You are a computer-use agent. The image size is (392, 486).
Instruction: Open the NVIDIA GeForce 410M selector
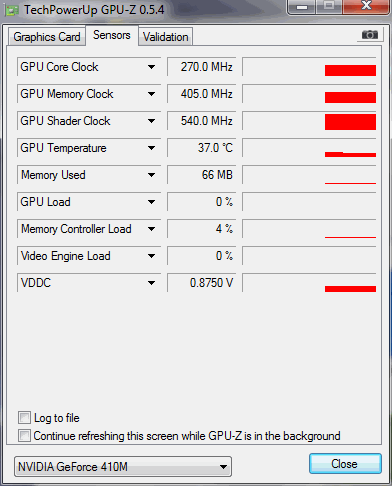pyautogui.click(x=123, y=467)
